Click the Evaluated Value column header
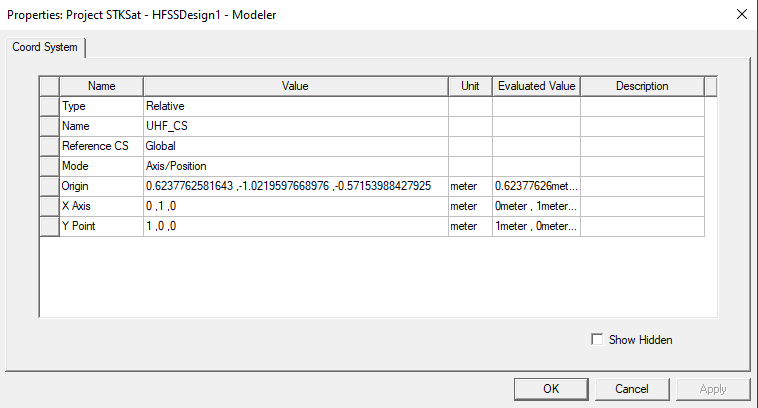 click(536, 86)
